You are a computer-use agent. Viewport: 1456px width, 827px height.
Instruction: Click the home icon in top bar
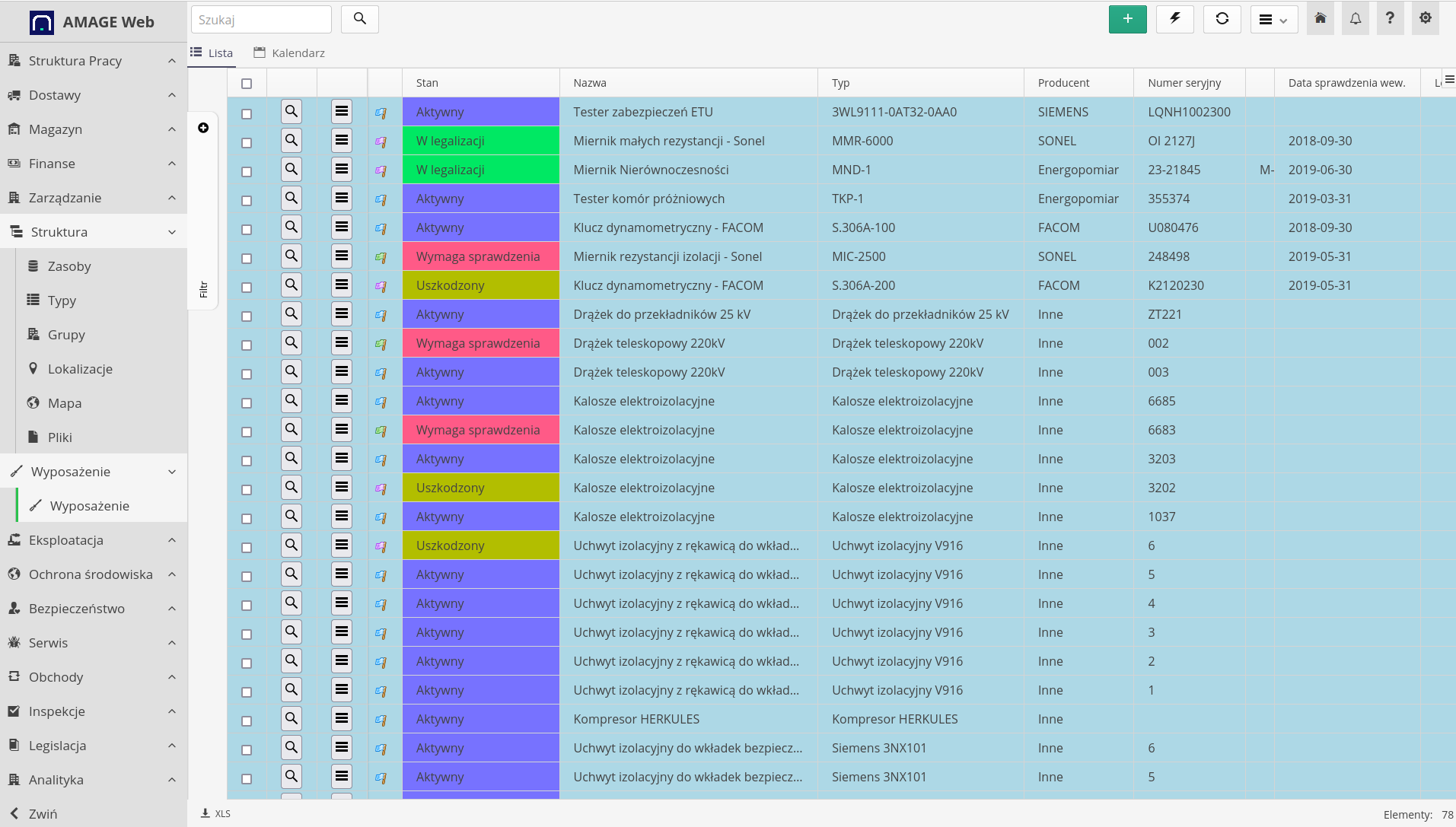point(1320,19)
